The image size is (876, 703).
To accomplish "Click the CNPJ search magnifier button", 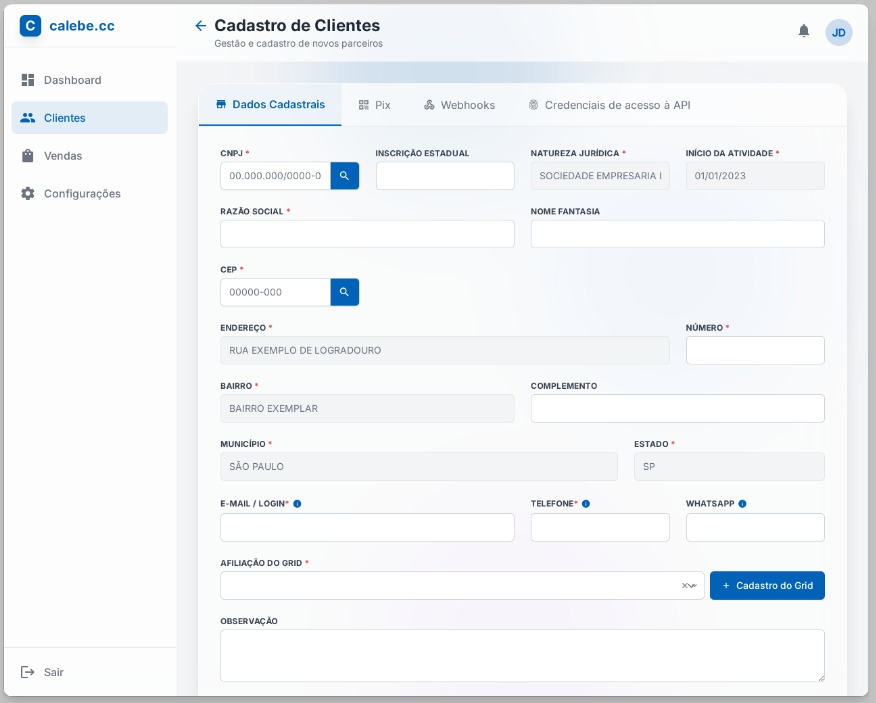I will (x=344, y=176).
